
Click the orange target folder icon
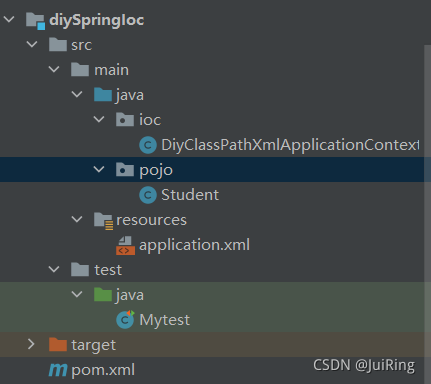pyautogui.click(x=58, y=344)
